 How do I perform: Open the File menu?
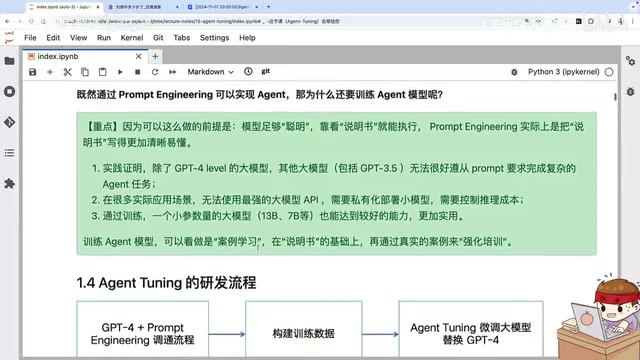(x=30, y=38)
